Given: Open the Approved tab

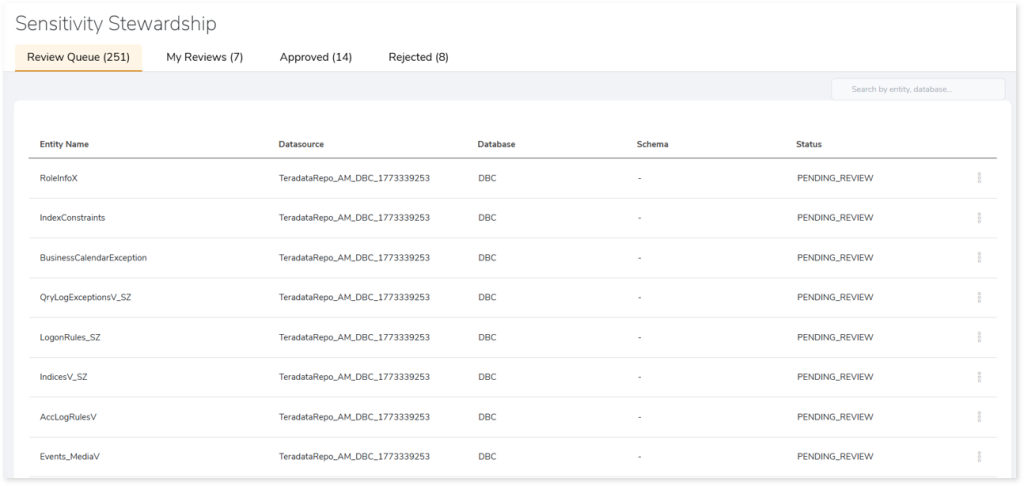Looking at the screenshot, I should click(315, 57).
